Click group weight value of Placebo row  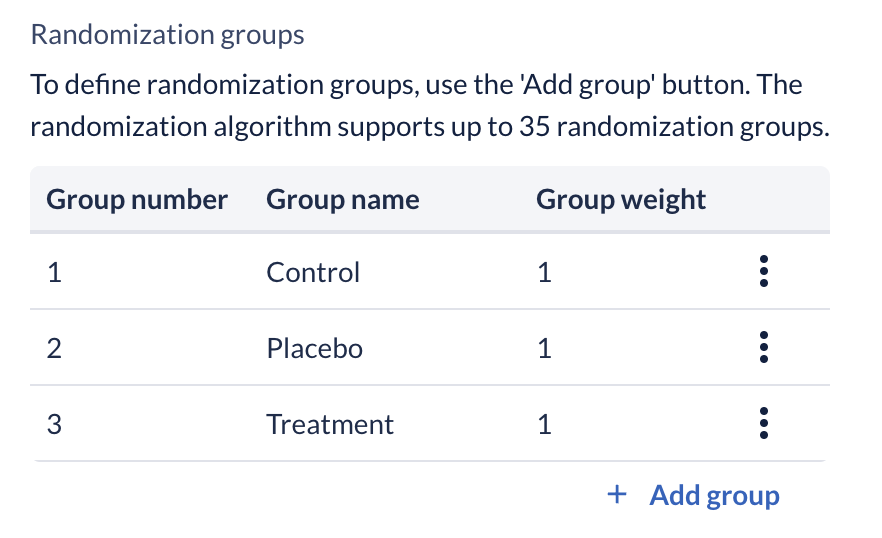[x=544, y=348]
